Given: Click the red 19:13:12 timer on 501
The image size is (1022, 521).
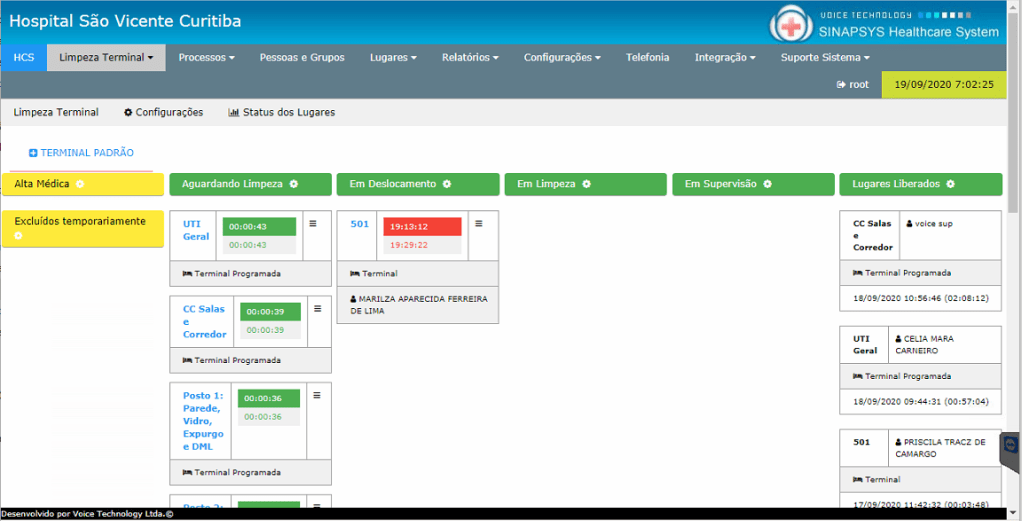Looking at the screenshot, I should tap(422, 227).
